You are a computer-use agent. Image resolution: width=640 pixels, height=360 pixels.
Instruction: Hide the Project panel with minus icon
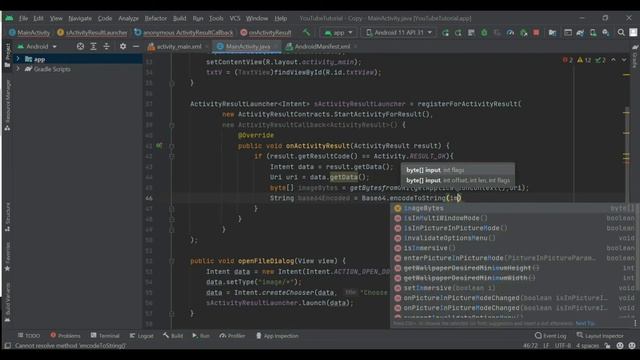point(136,47)
